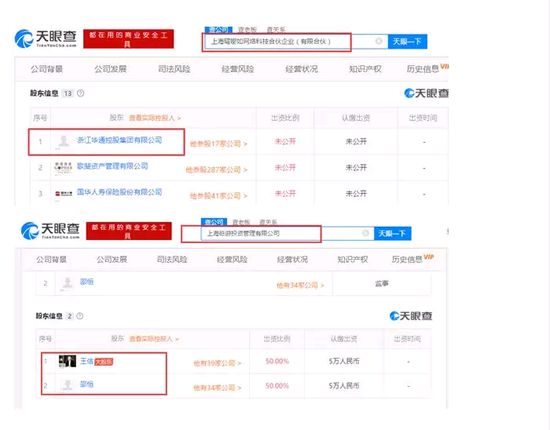The height and width of the screenshot is (430, 550).
Task: Switch to 知识产权 tab in lower page
Action: (x=352, y=260)
